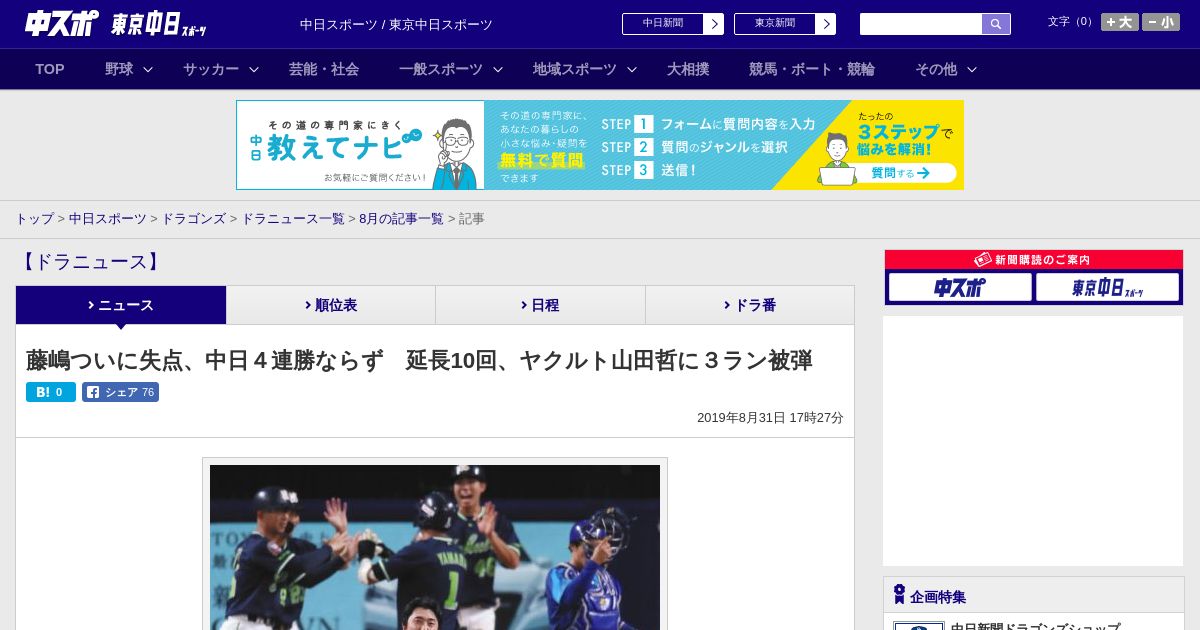This screenshot has width=1200, height=630.
Task: Open 一般スポーツ navigation menu
Action: pyautogui.click(x=441, y=69)
